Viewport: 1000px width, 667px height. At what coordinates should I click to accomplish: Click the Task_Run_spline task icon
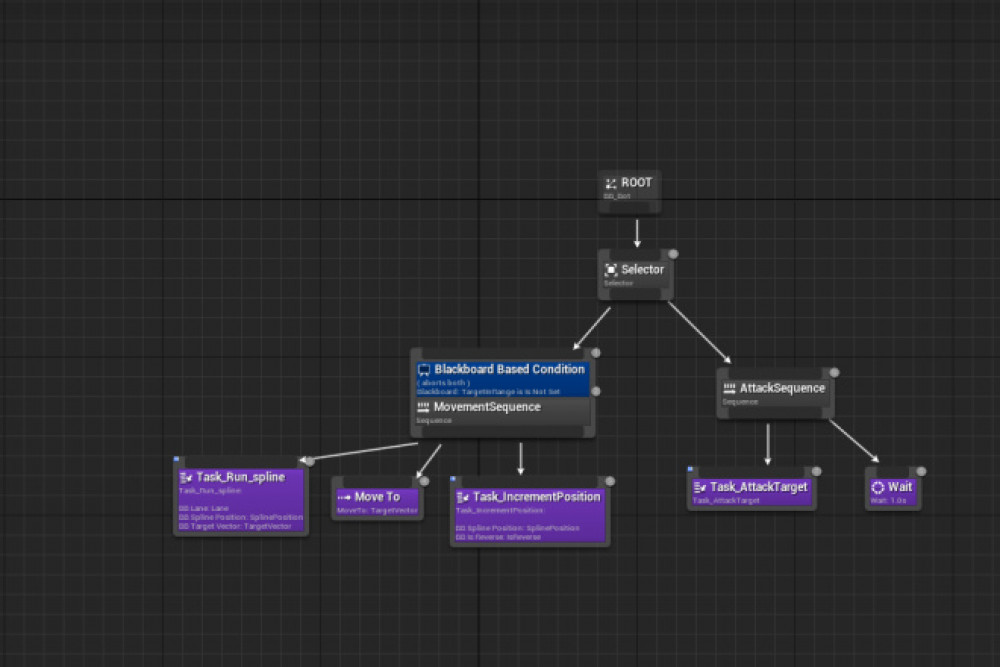[186, 478]
